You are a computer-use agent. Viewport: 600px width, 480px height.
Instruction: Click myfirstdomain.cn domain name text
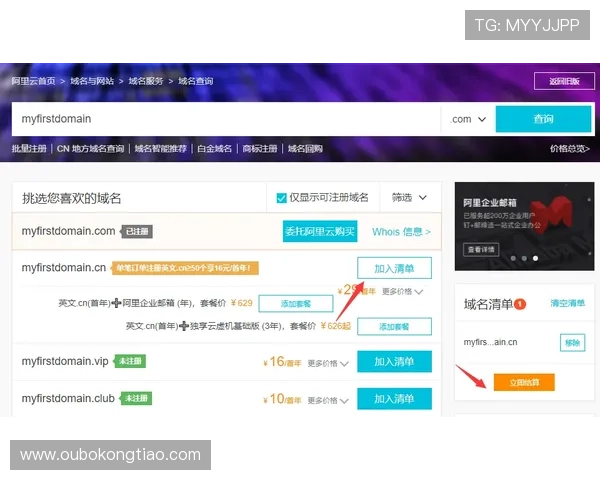click(64, 268)
